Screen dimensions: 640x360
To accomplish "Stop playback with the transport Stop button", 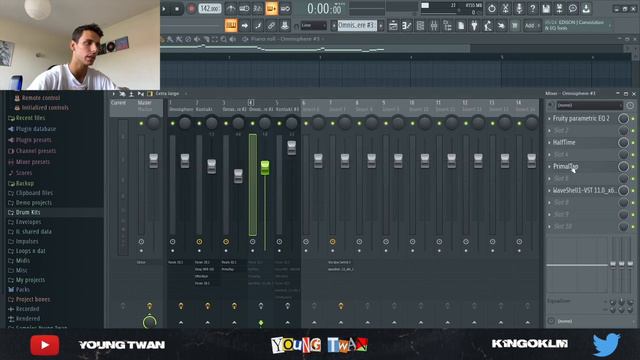I will pos(177,8).
